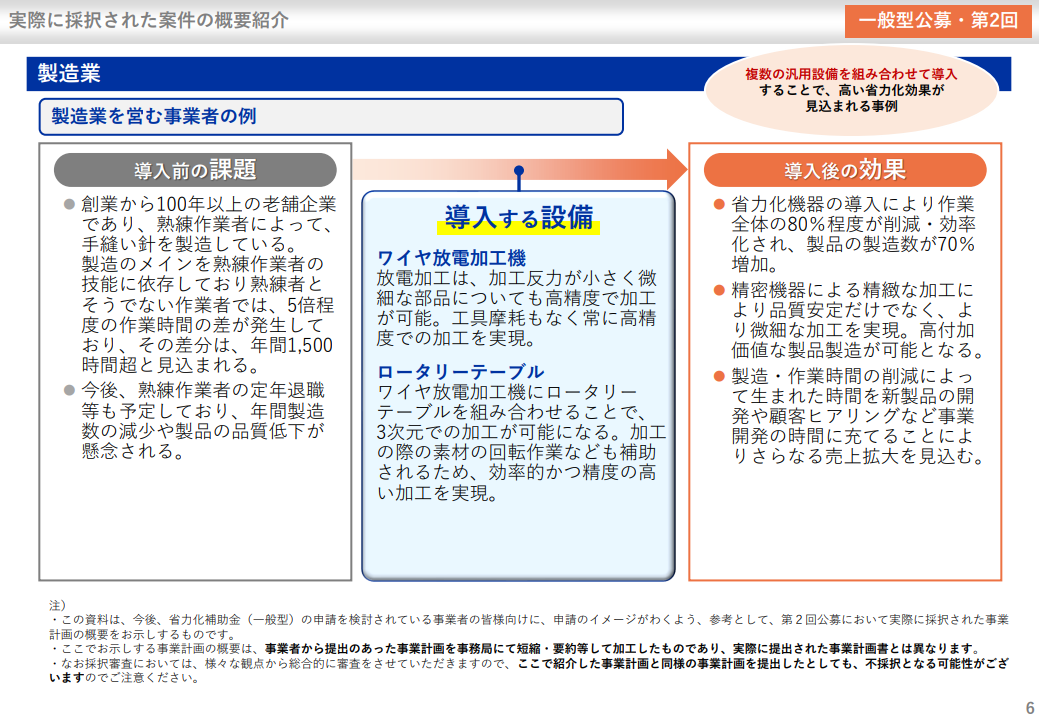This screenshot has height=718, width=1039.
Task: Click the 製造業を営む事業者の例 box
Action: pos(330,116)
